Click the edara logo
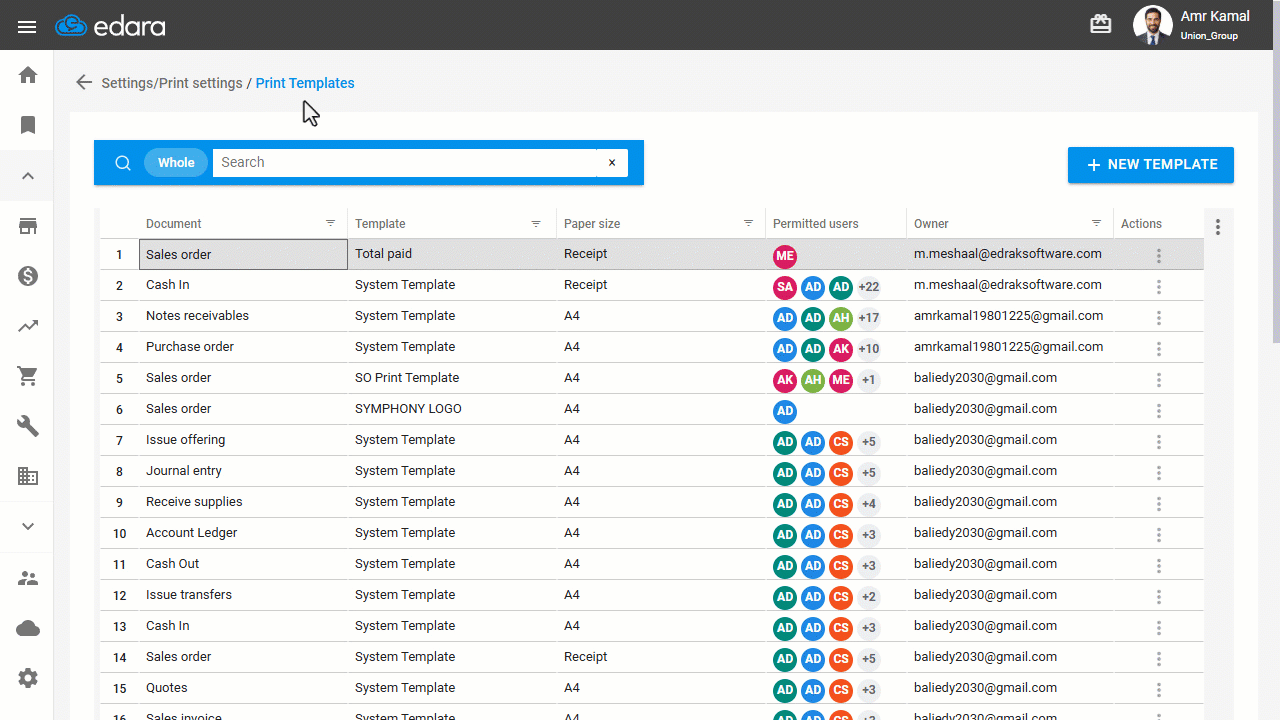This screenshot has height=720, width=1280. click(x=110, y=26)
